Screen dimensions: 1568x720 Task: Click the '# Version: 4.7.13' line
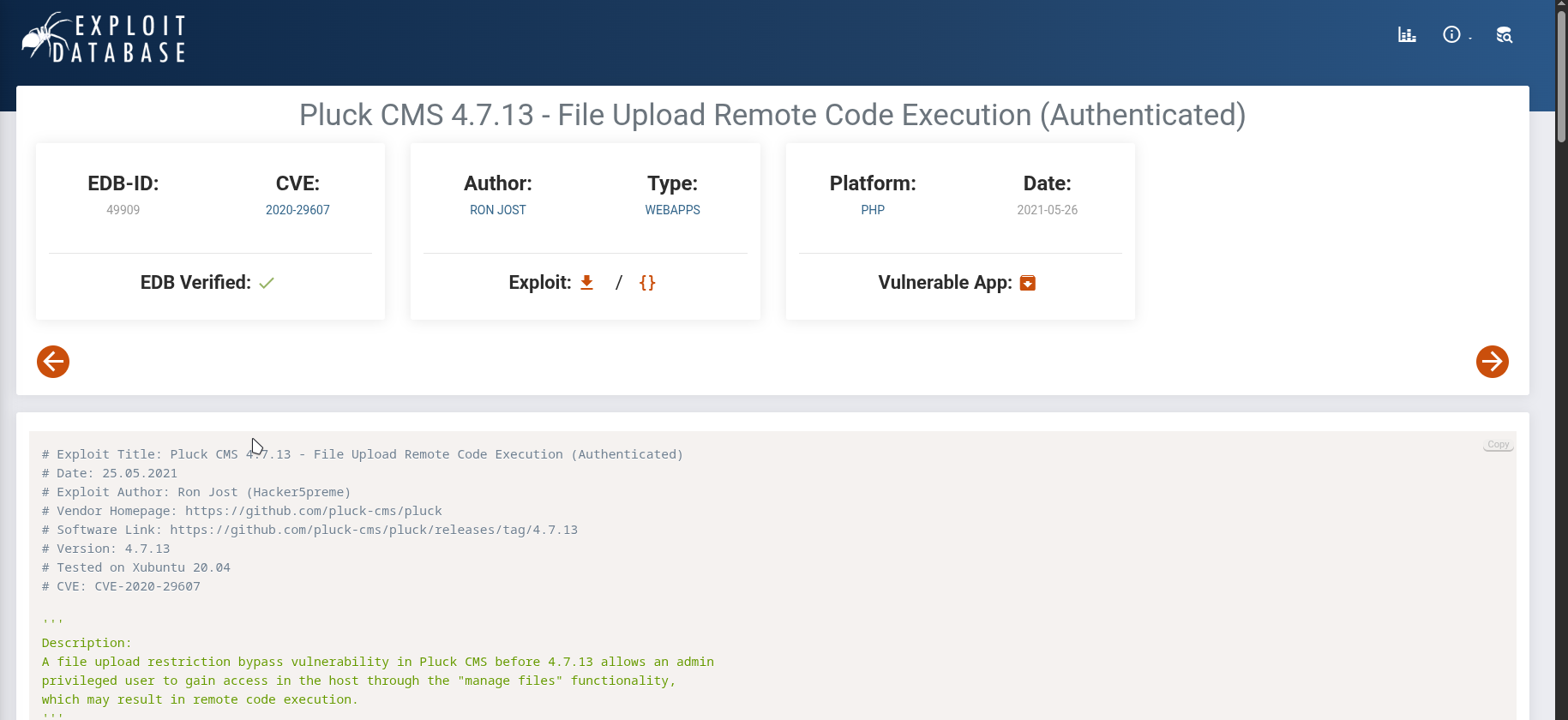[105, 549]
